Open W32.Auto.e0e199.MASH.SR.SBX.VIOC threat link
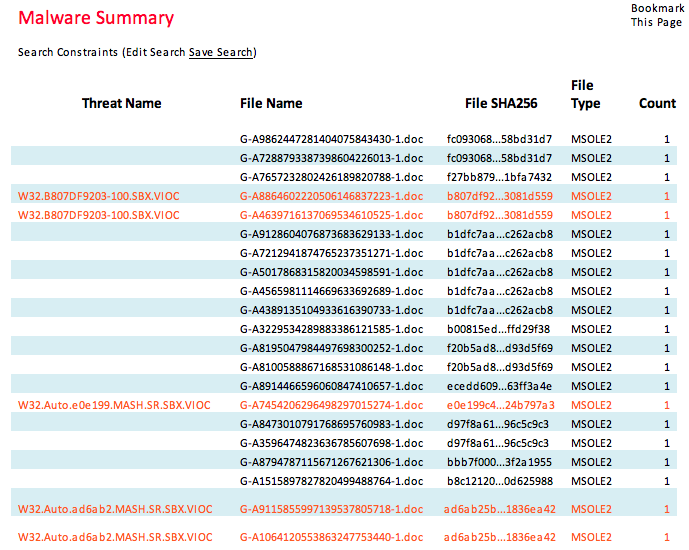The width and height of the screenshot is (689, 550). 114,405
